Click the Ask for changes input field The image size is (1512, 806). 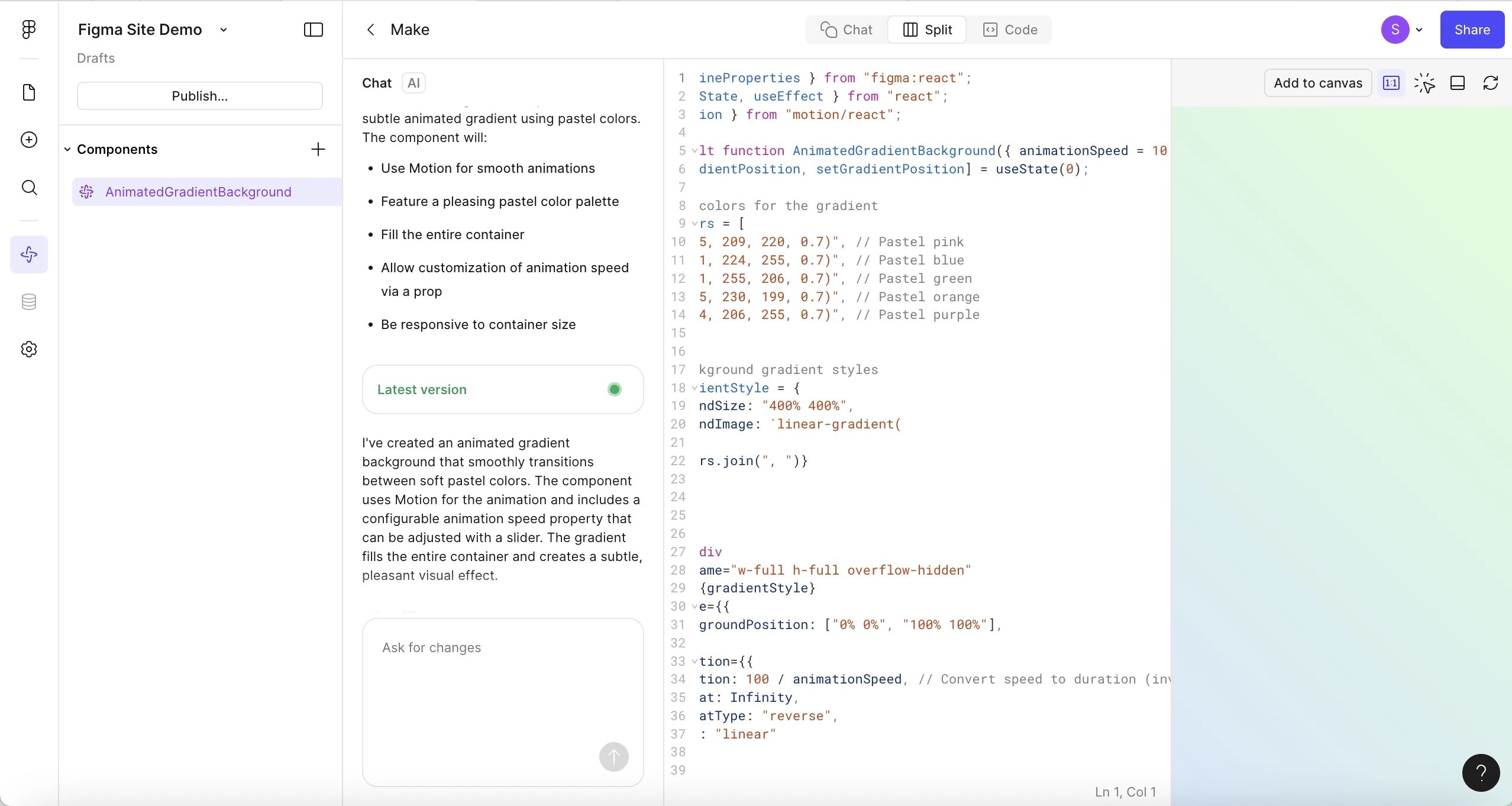pyautogui.click(x=502, y=702)
